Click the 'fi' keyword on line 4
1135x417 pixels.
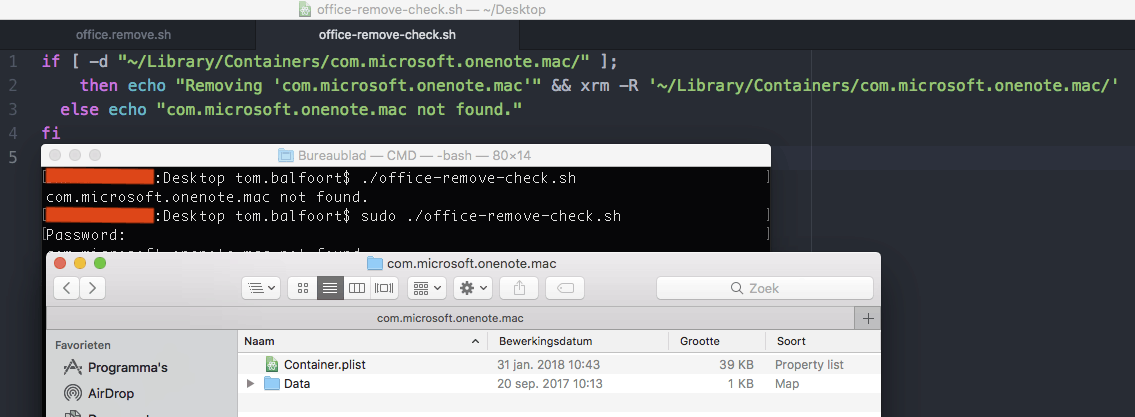[x=51, y=132]
